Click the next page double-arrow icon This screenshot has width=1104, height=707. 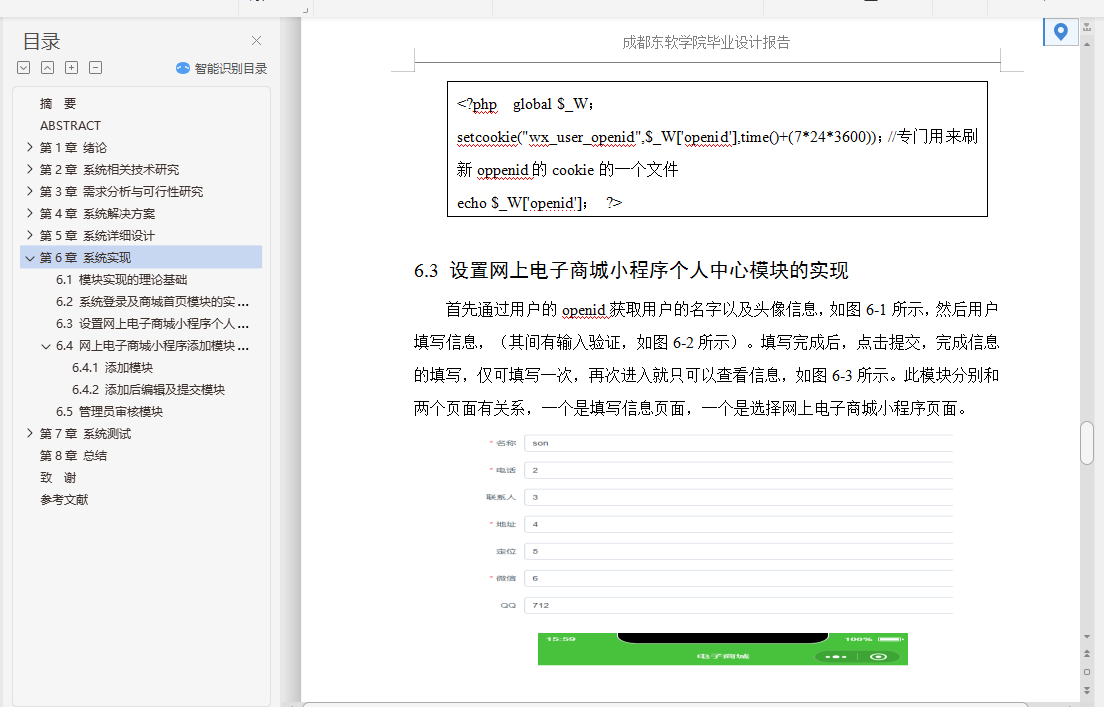tap(1086, 689)
